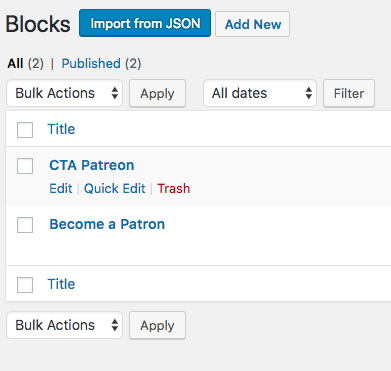Click the top Apply button
Screen dimensions: 391x371
157,93
